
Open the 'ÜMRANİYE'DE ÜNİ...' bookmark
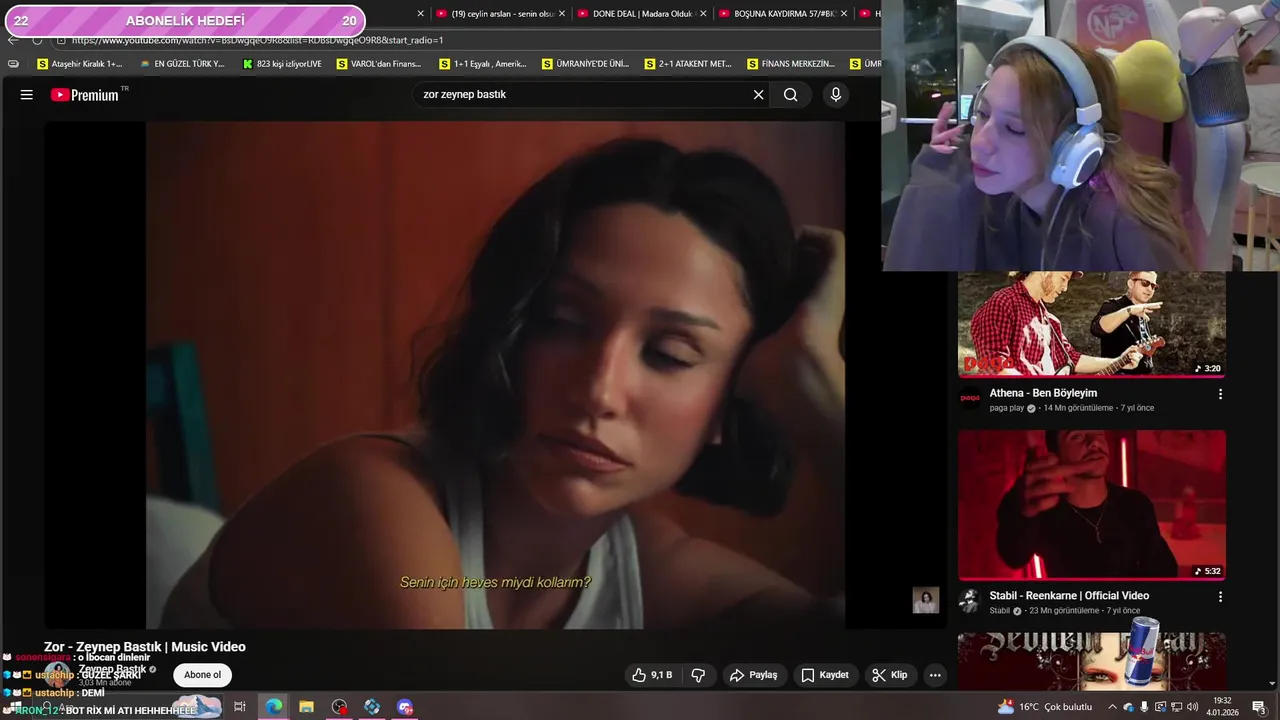(x=585, y=64)
